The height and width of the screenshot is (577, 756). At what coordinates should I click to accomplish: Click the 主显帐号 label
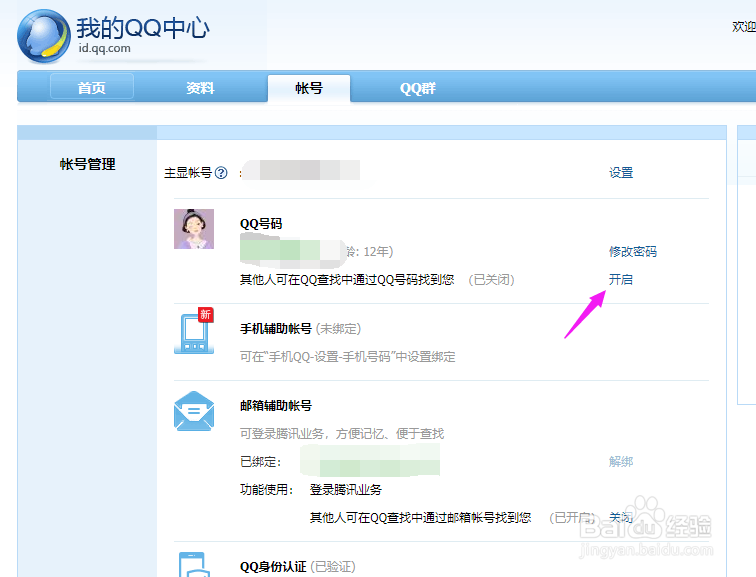[188, 173]
